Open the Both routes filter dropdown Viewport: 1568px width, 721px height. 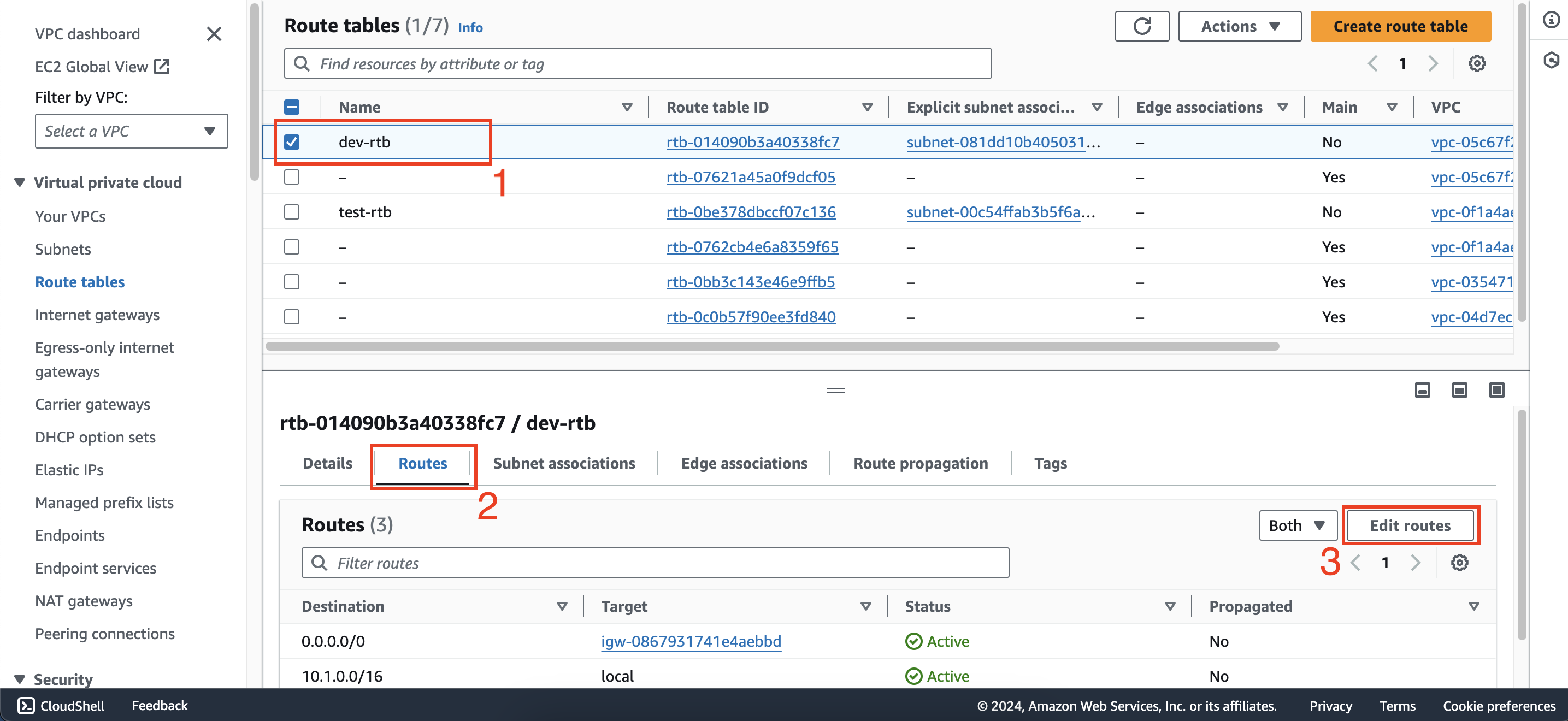pos(1297,525)
